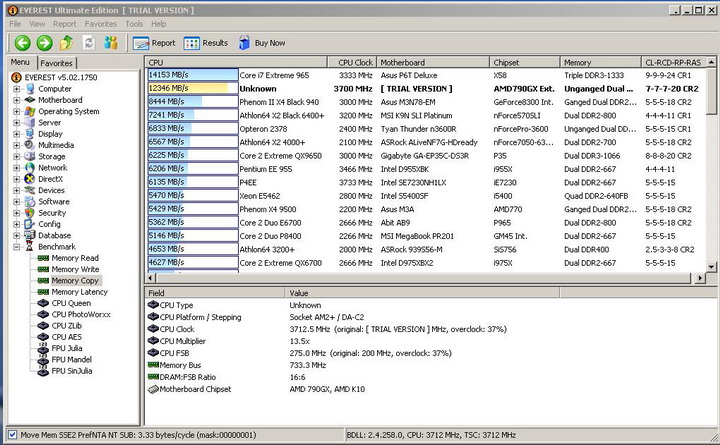
Task: Open the CPU AES benchmark
Action: pos(67,337)
